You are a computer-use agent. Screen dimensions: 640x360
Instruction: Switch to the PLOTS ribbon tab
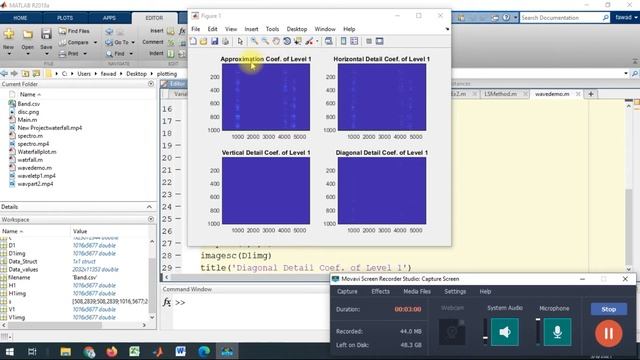point(65,18)
